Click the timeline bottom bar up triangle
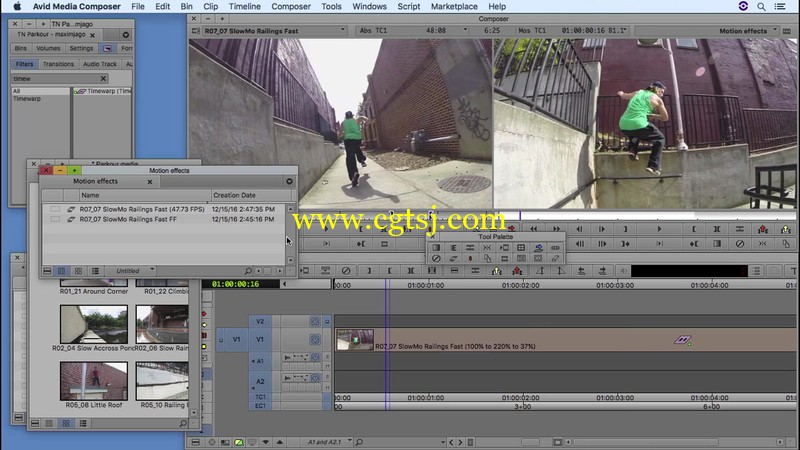 click(279, 442)
